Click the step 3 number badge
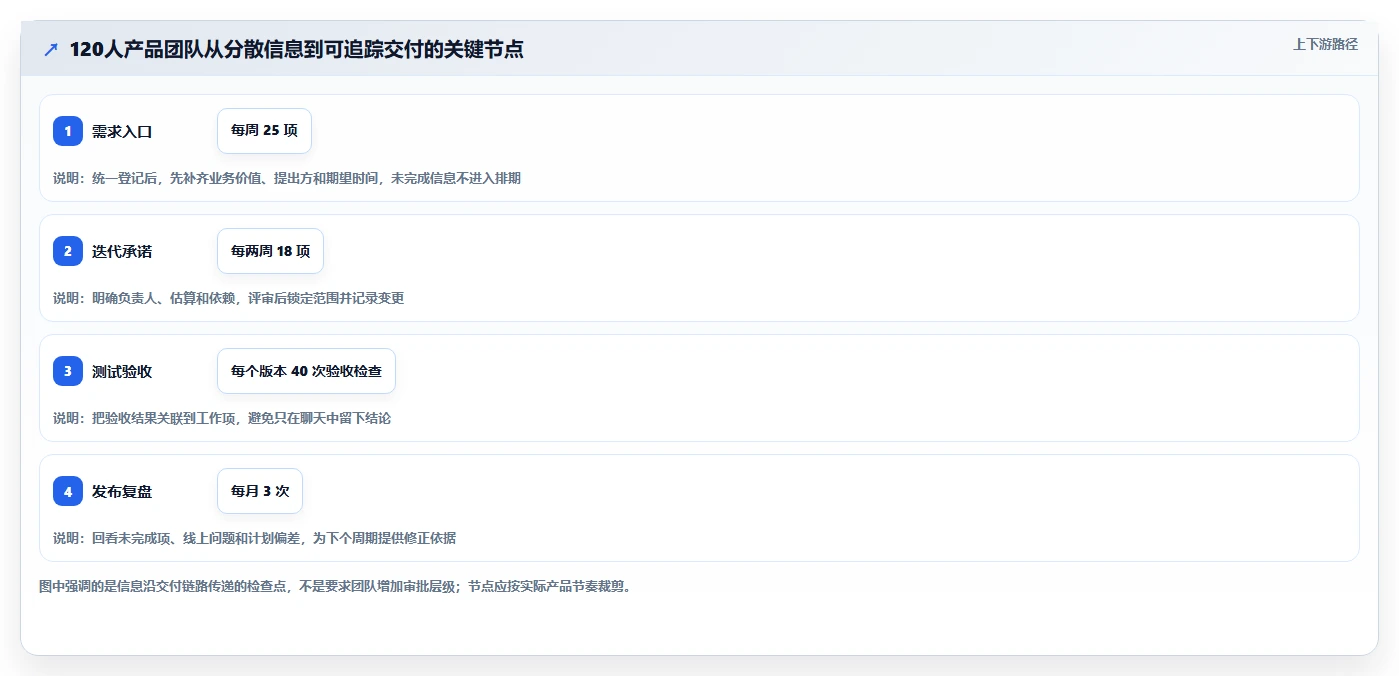Screen dimensions: 1399x676 (68, 371)
